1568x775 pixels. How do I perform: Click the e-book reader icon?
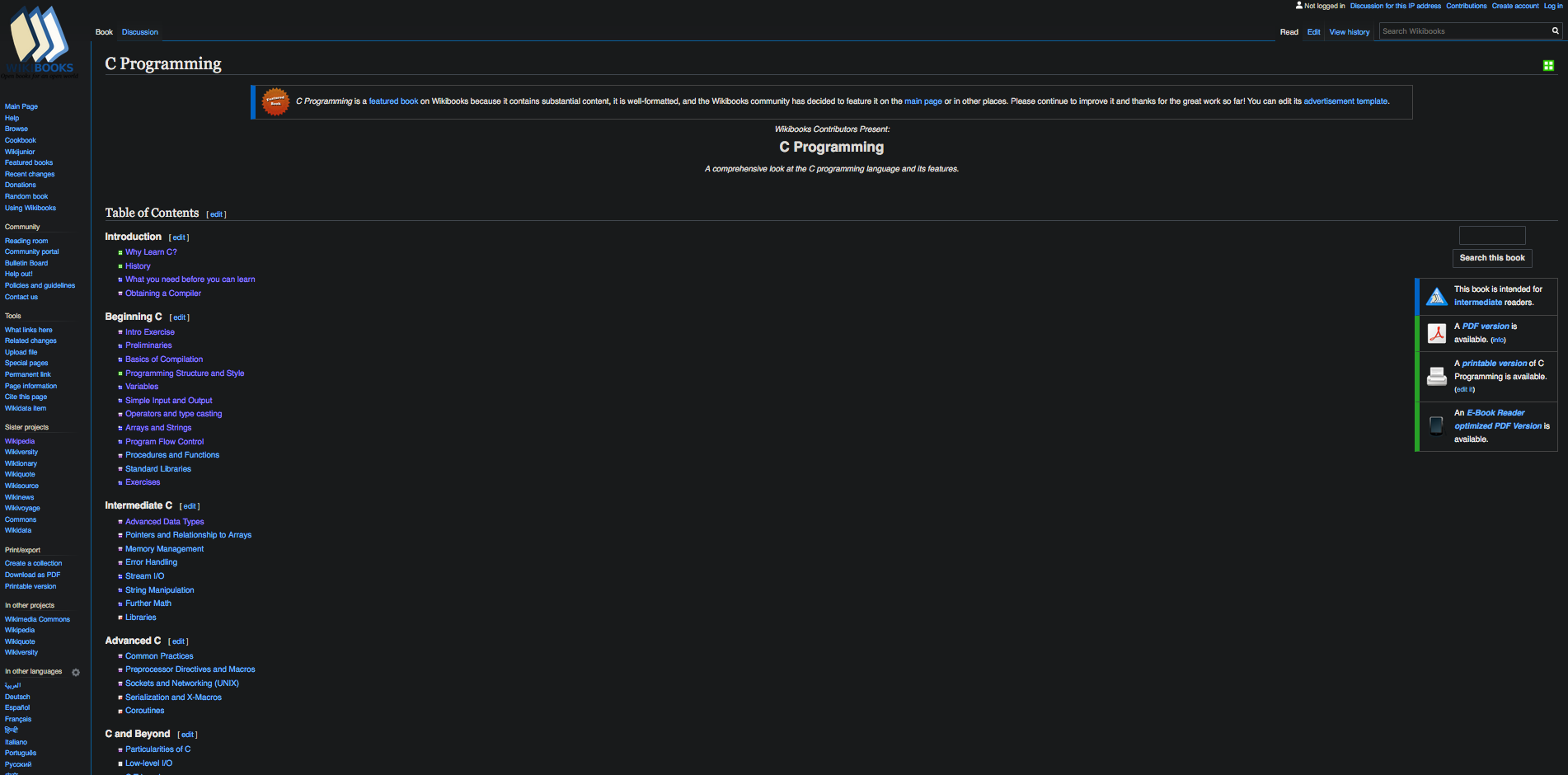pos(1436,425)
